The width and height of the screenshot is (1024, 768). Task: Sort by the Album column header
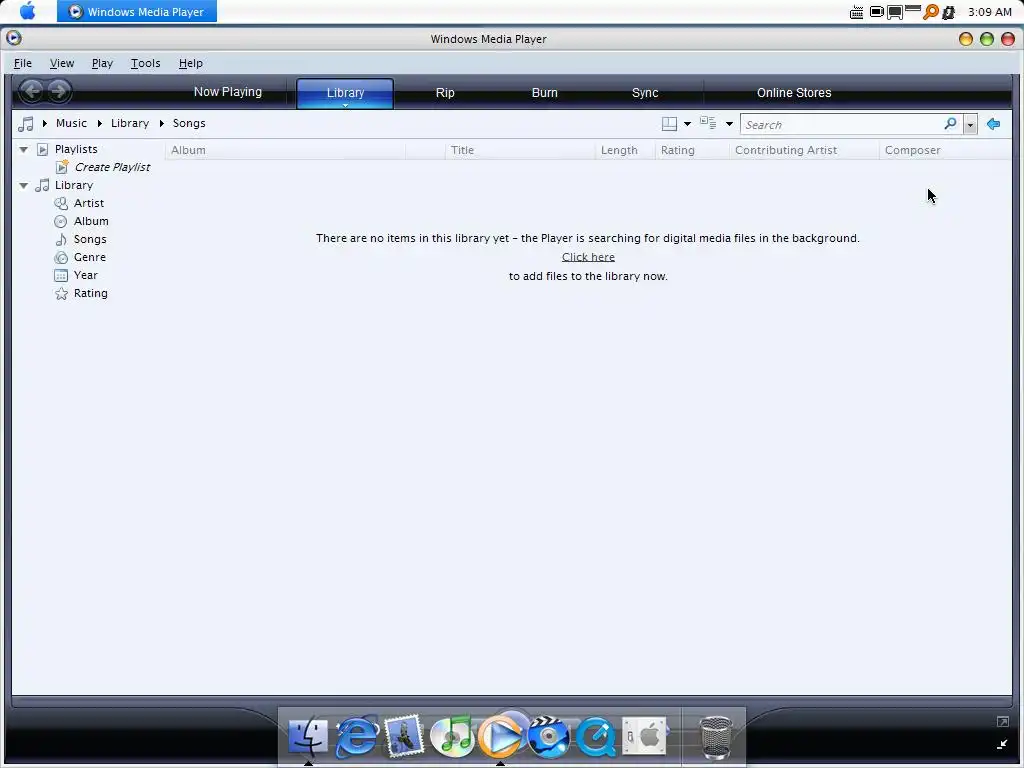(x=285, y=150)
